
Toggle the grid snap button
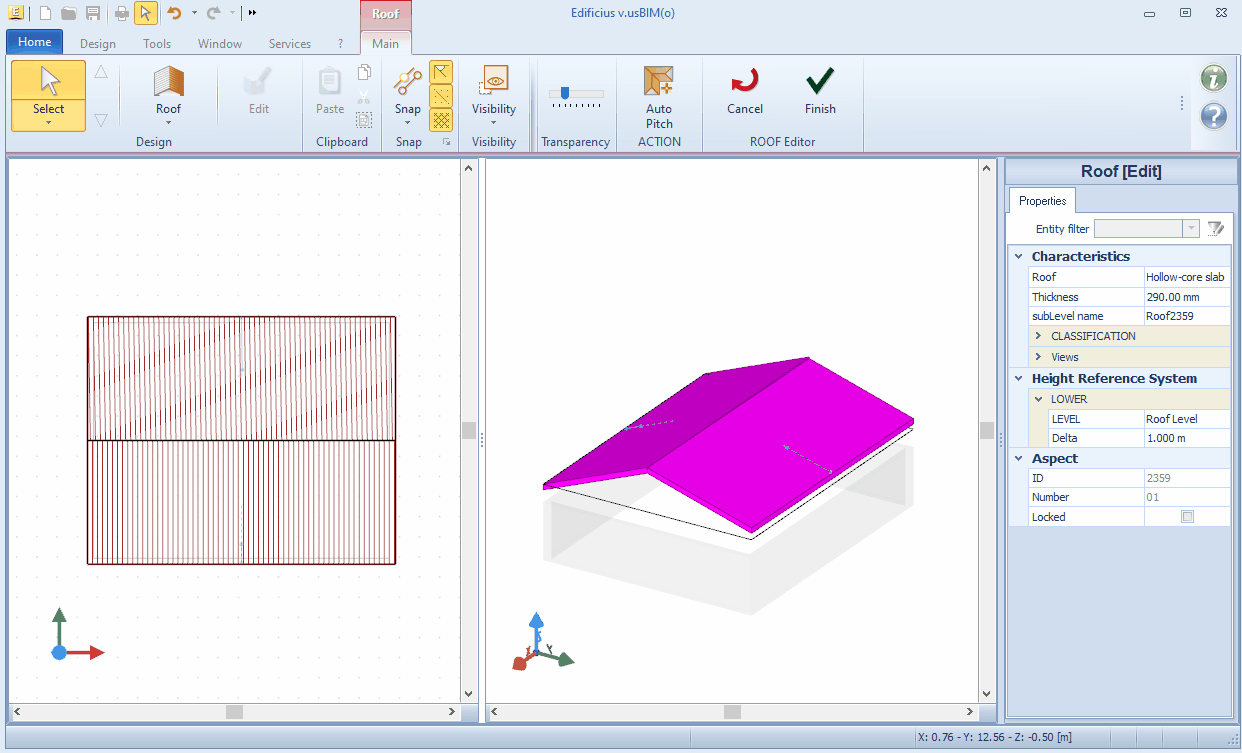coord(441,120)
